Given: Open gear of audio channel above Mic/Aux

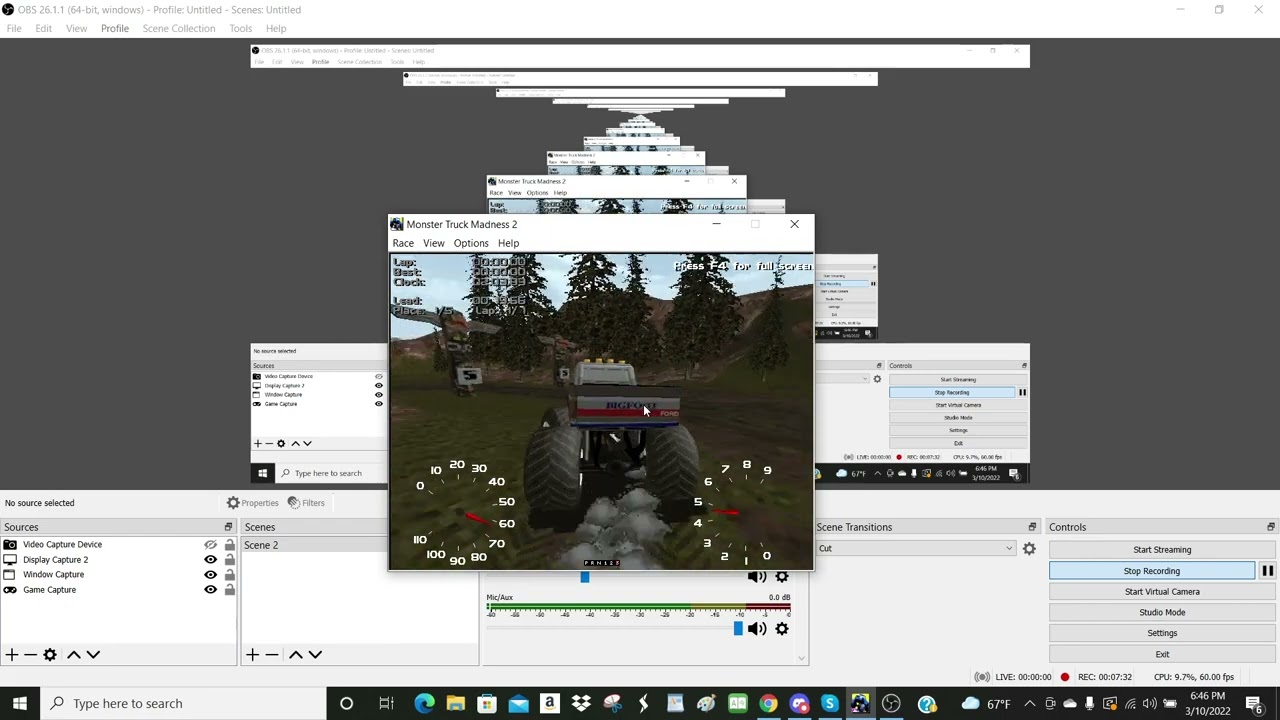Looking at the screenshot, I should pyautogui.click(x=782, y=577).
